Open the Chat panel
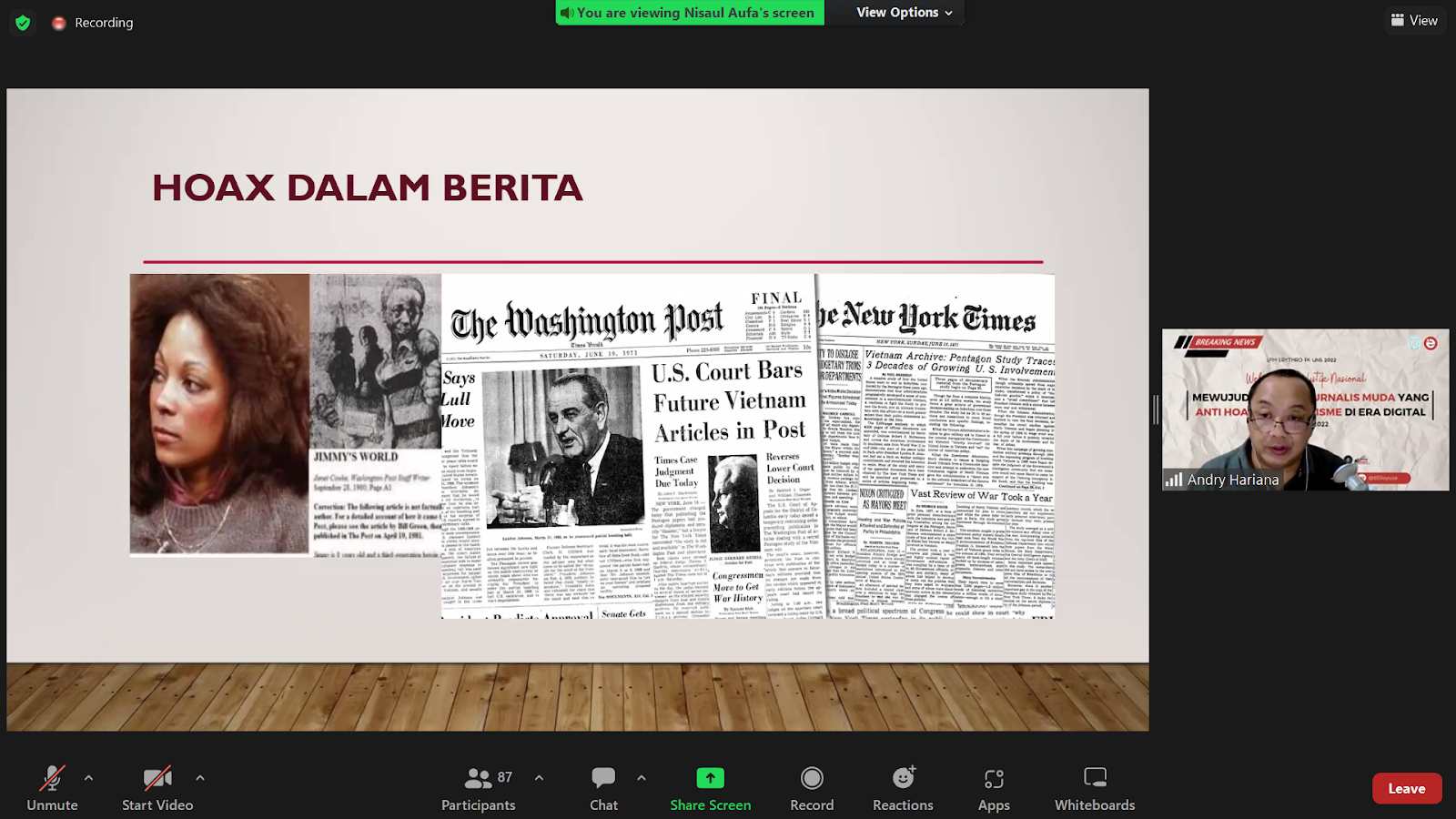Screen dimensions: 1456x819 tap(603, 788)
